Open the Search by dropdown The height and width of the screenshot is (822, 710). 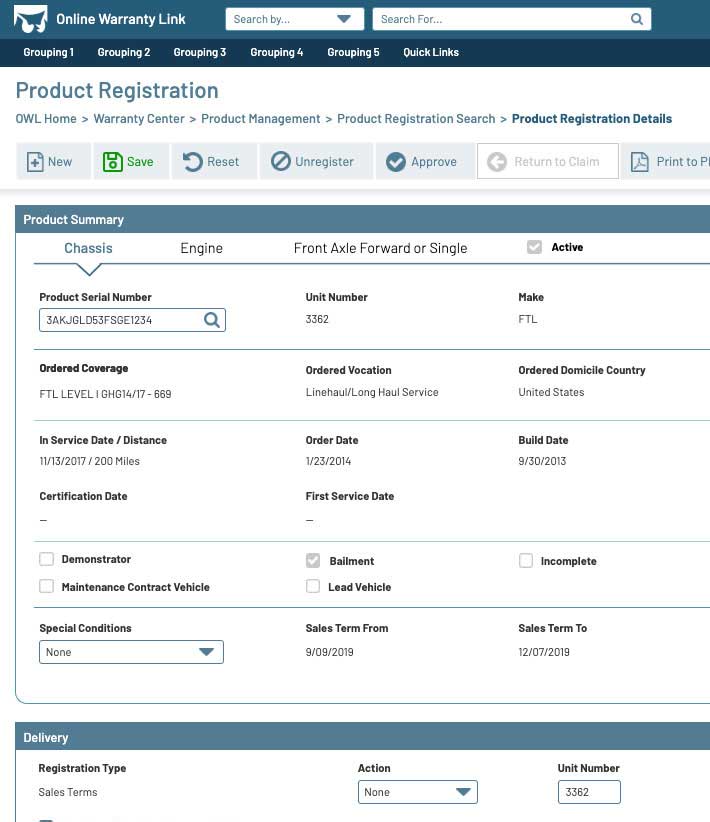(294, 19)
